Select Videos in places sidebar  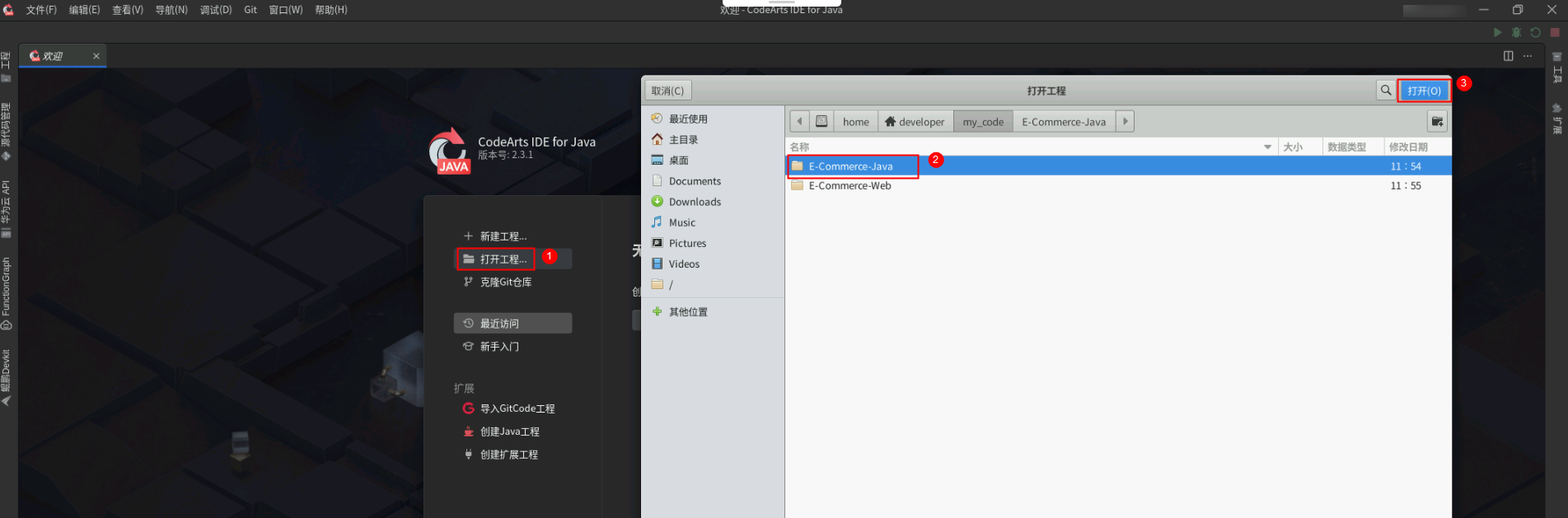[713, 264]
